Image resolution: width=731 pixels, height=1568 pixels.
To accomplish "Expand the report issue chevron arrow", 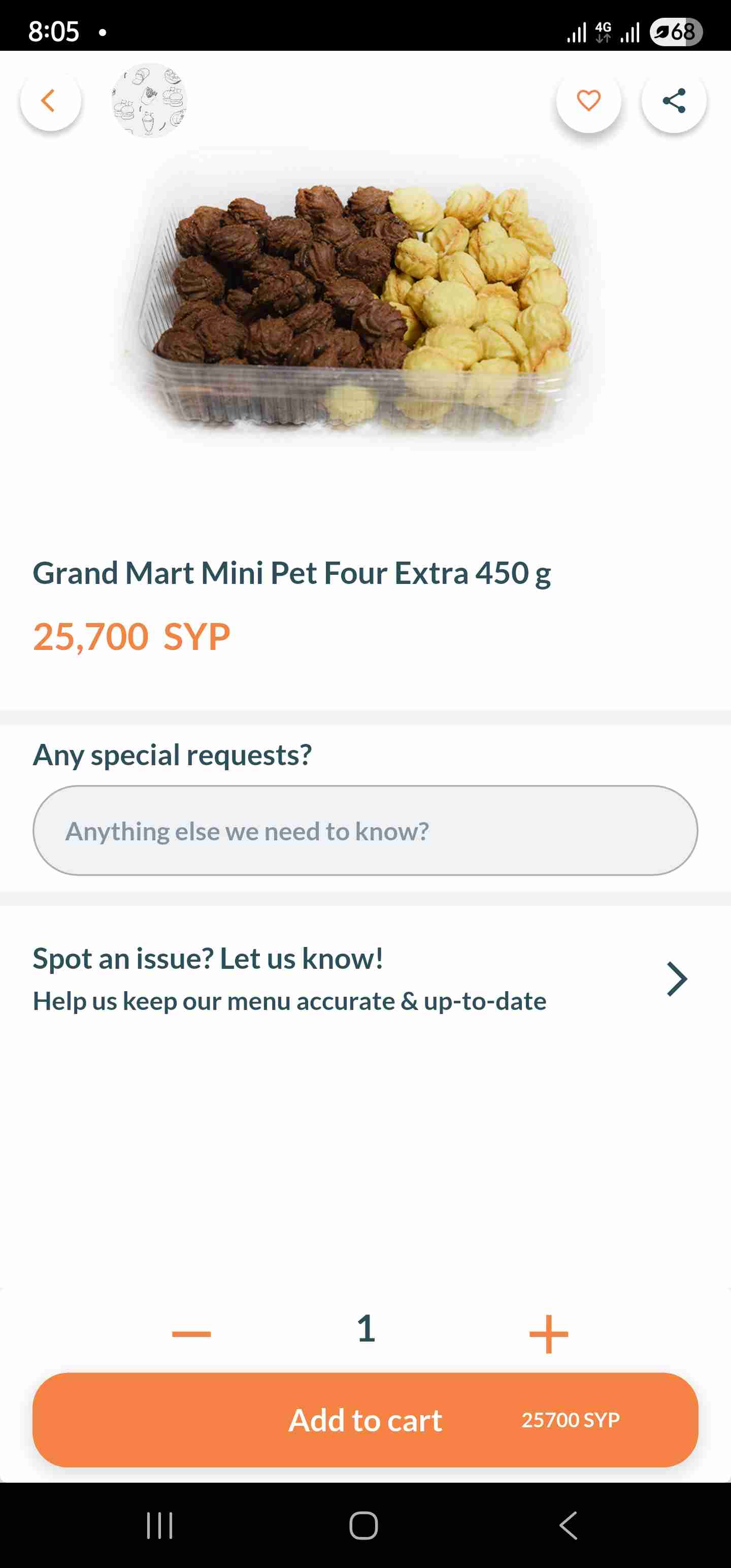I will pyautogui.click(x=676, y=979).
